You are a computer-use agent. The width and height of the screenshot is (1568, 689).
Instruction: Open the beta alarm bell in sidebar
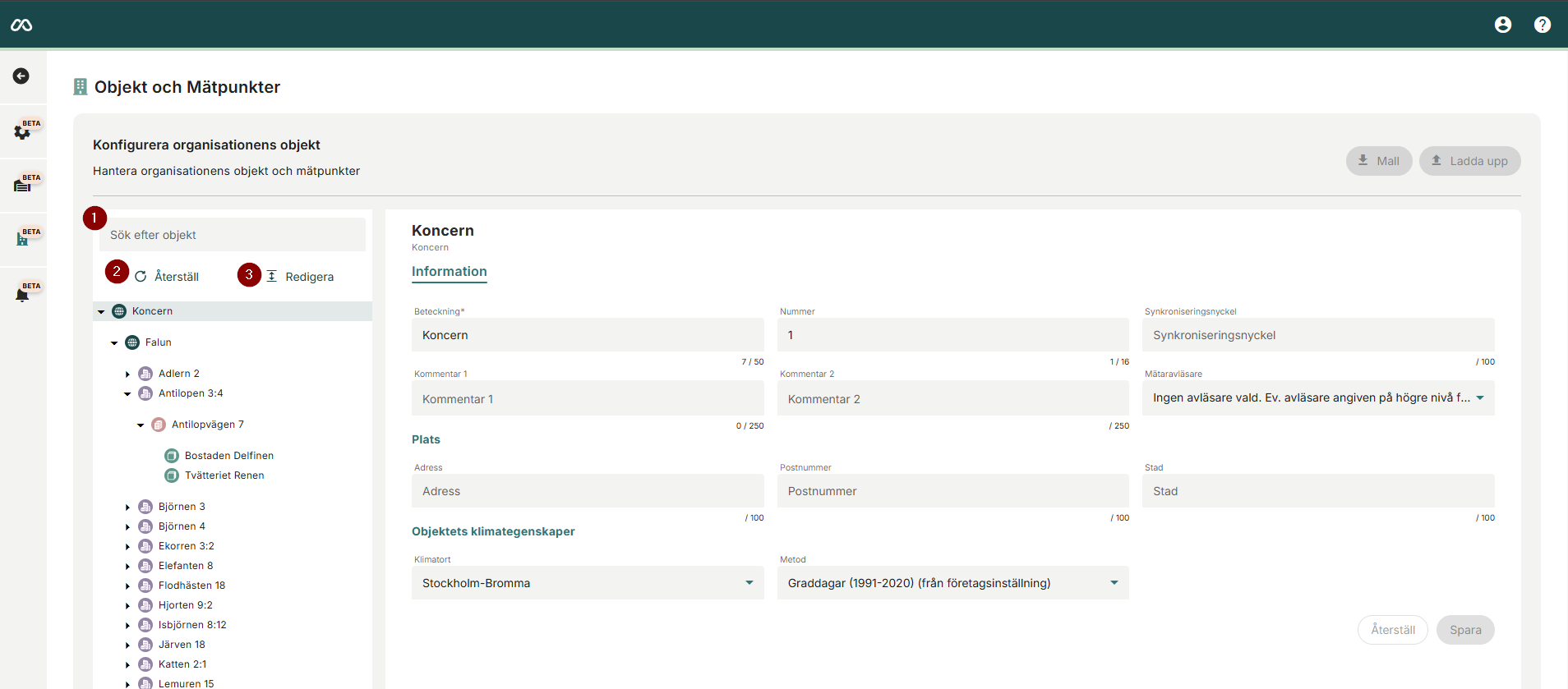pyautogui.click(x=22, y=294)
